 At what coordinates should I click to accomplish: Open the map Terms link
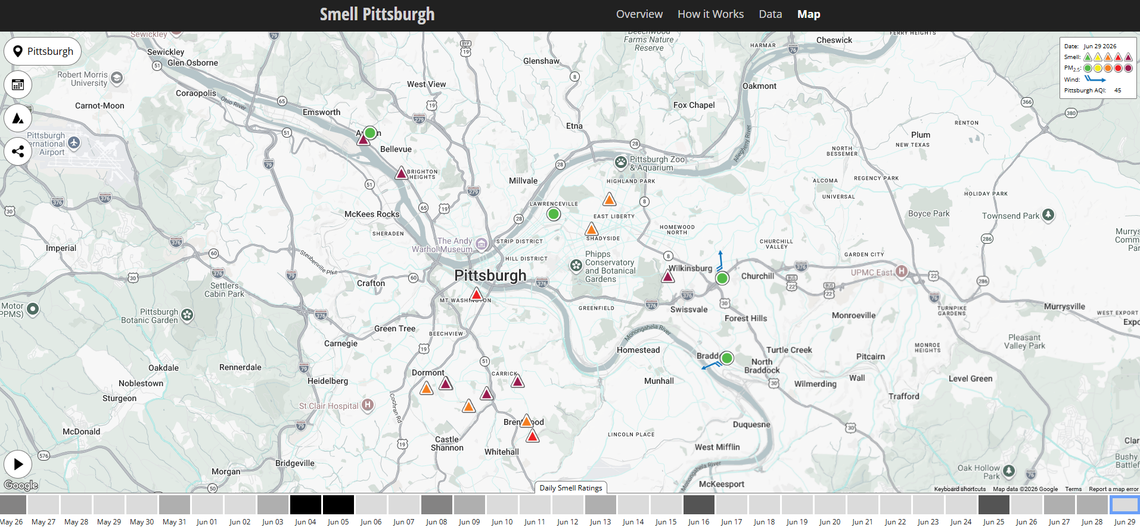tap(1073, 489)
